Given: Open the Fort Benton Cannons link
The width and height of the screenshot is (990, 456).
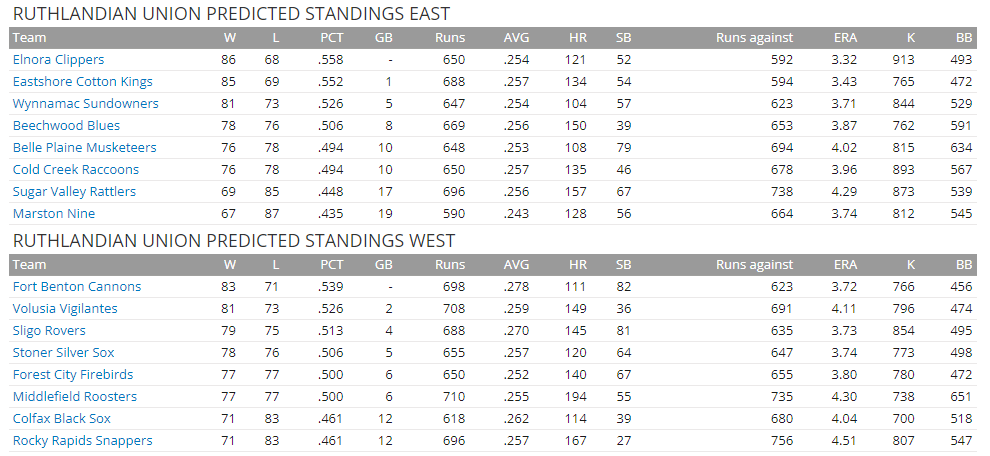Looking at the screenshot, I should [77, 287].
